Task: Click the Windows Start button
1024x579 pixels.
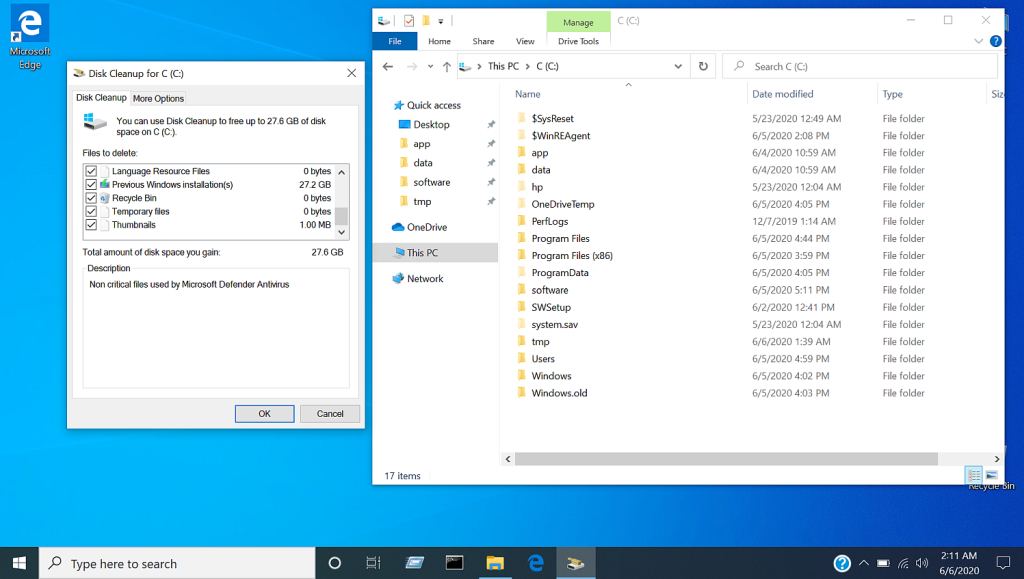Action: (19, 563)
